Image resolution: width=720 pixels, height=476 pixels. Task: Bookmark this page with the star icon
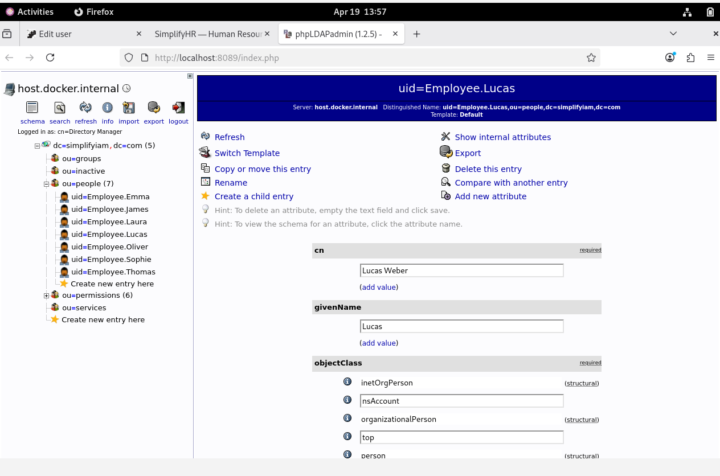[591, 57]
